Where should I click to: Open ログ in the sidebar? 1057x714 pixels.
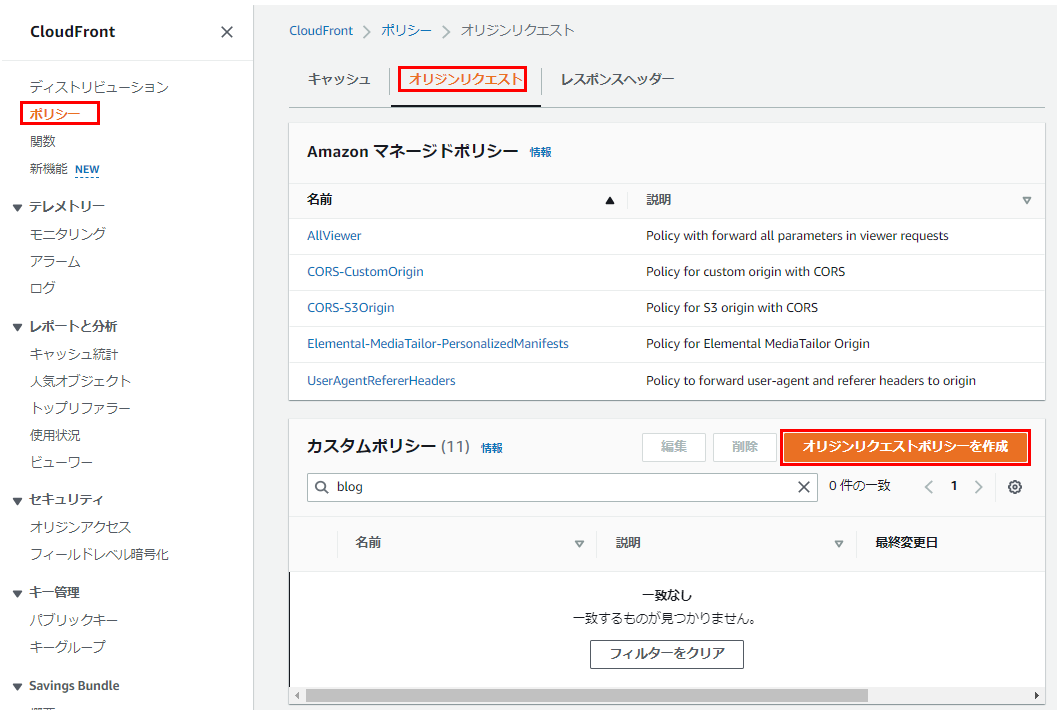point(42,288)
